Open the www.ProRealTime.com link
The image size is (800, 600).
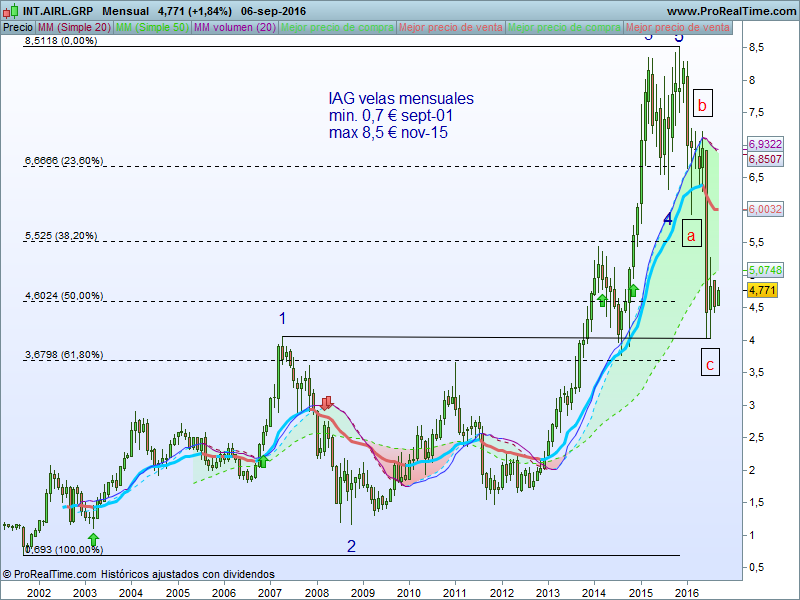point(731,11)
